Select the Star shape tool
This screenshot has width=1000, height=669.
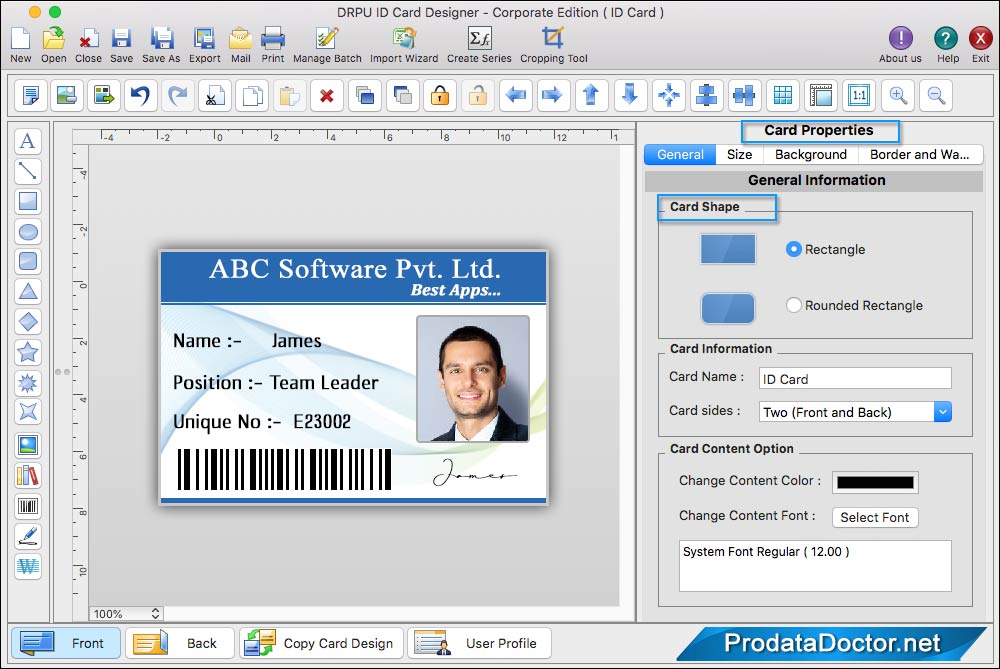click(x=27, y=352)
